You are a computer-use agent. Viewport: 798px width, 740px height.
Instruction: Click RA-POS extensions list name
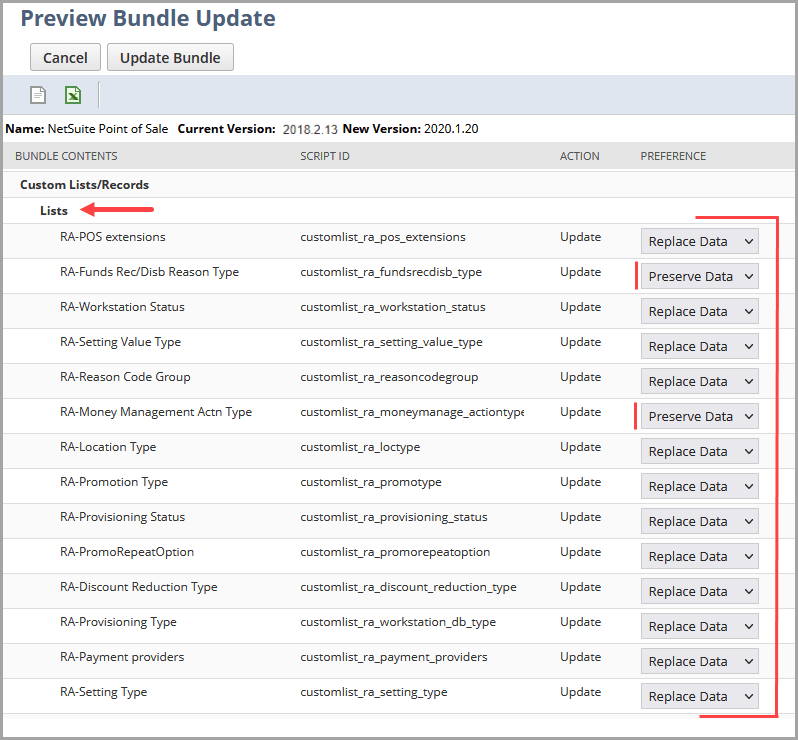coord(112,237)
